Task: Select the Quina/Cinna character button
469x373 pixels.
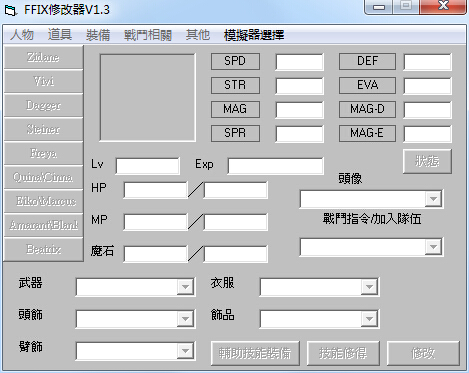Action: (x=43, y=177)
